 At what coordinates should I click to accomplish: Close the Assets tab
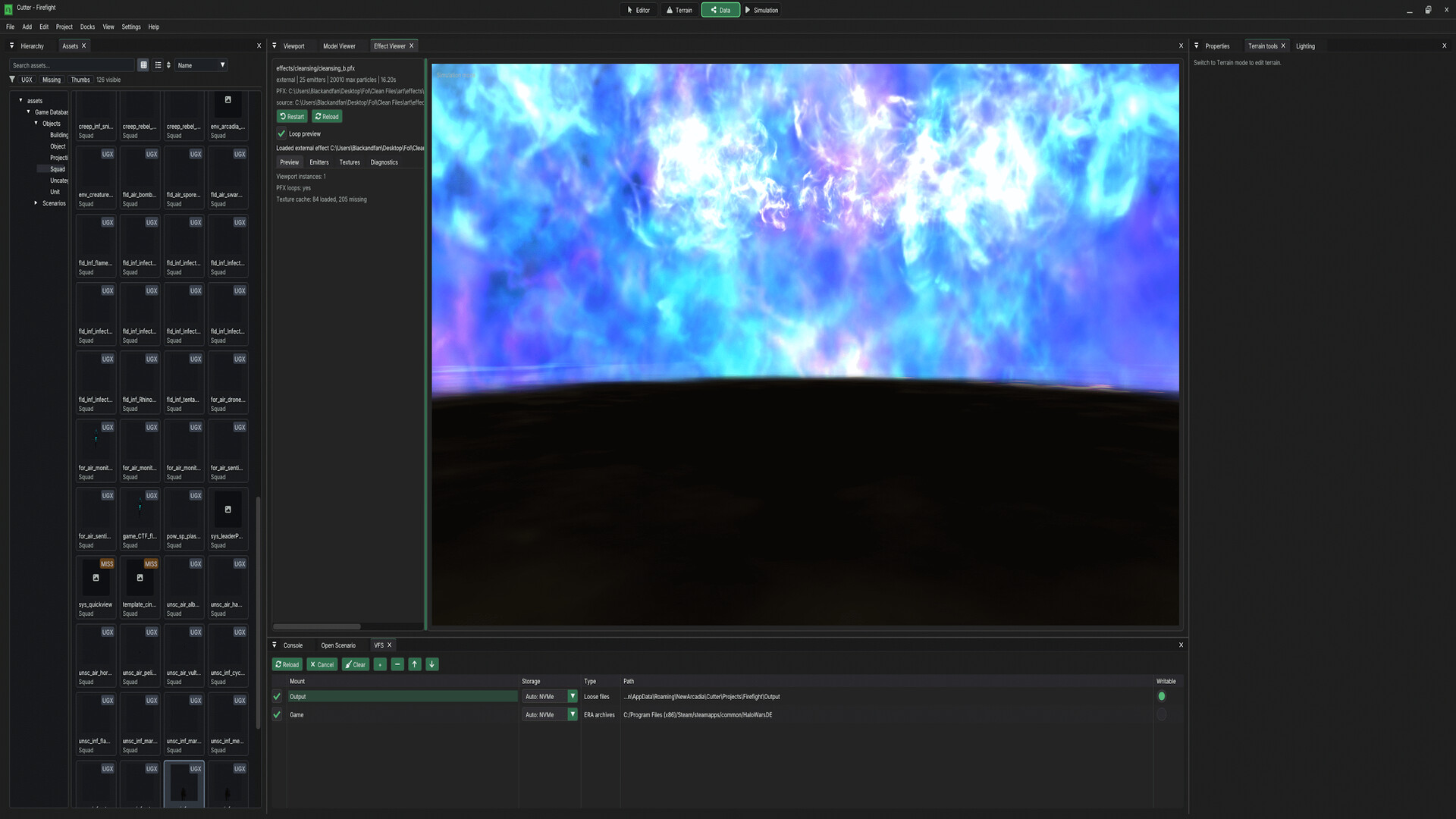(x=83, y=45)
